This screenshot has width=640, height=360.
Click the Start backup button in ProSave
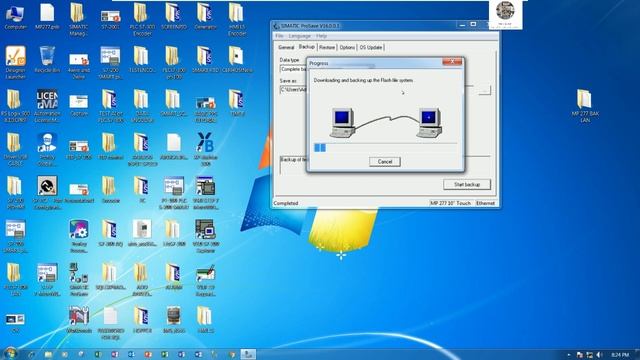click(467, 184)
